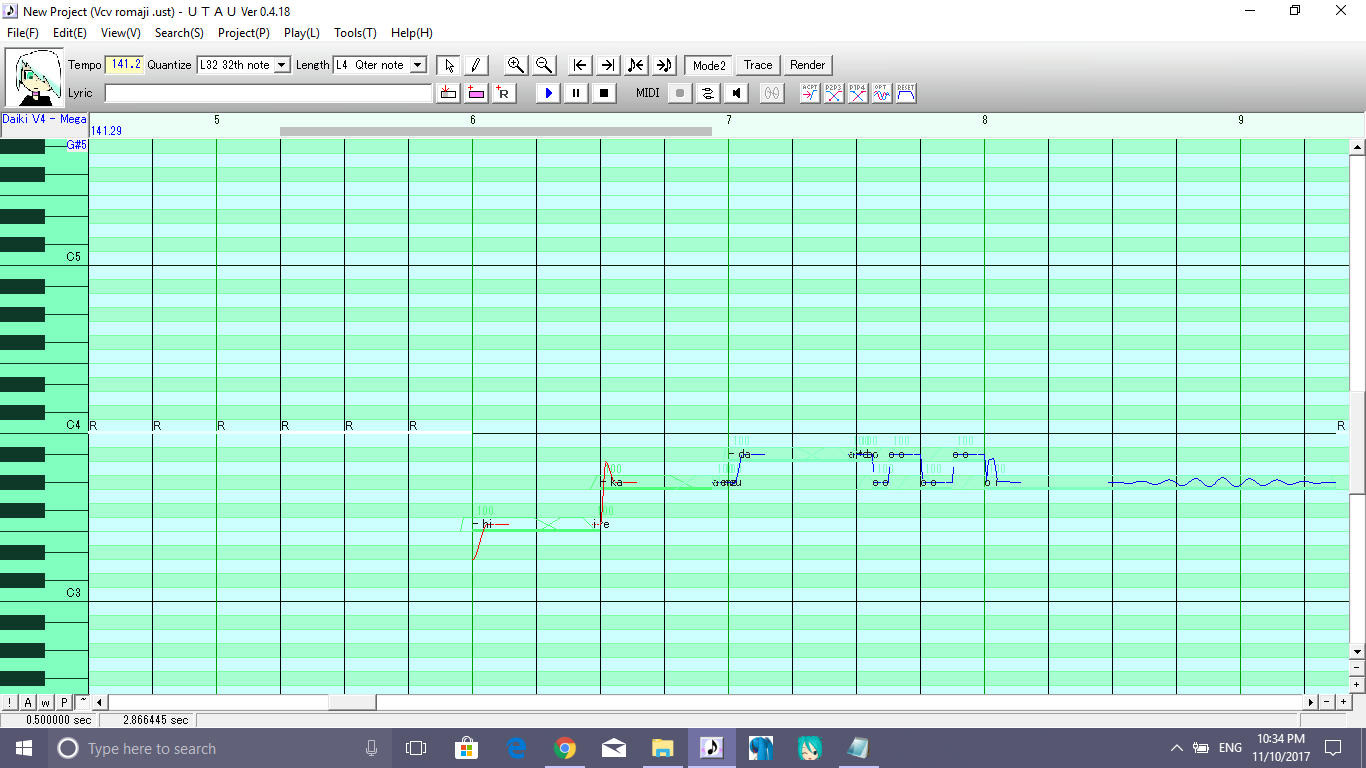
Task: Click the zoom in magnifier icon
Action: [x=516, y=65]
